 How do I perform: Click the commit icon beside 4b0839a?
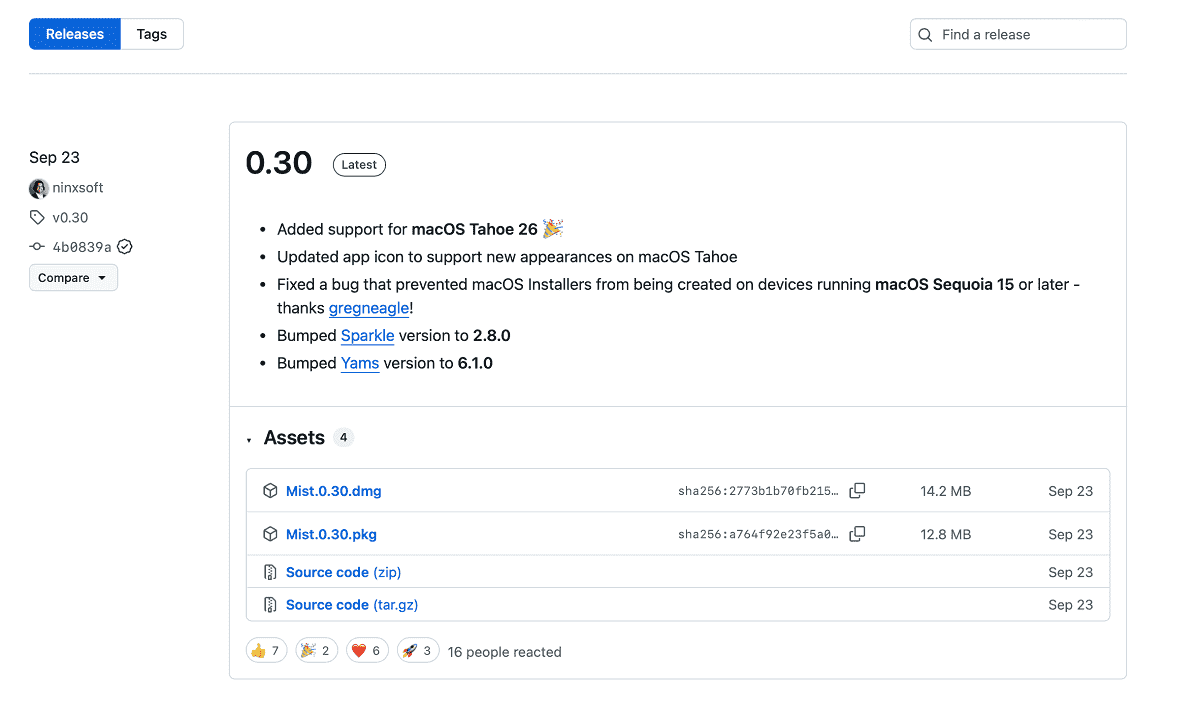tap(37, 247)
